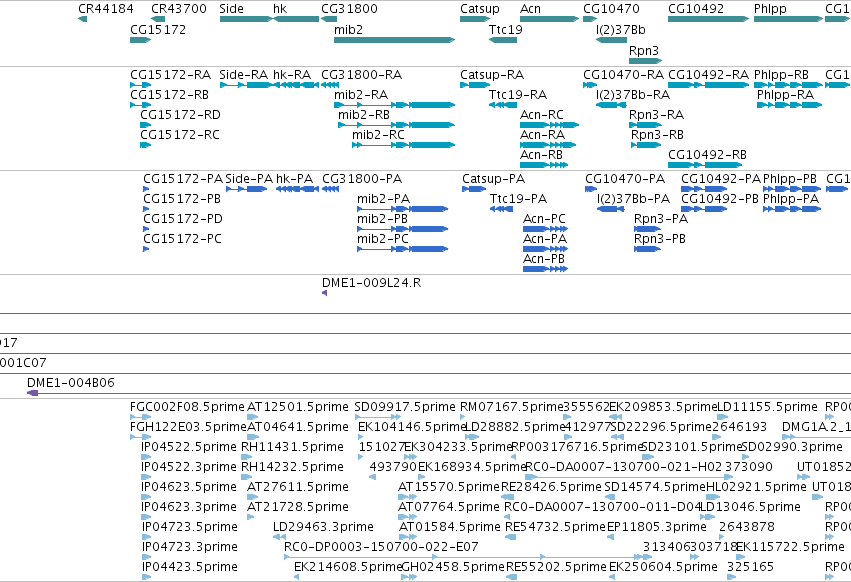Select the Phlpp gene arrow

coord(789,19)
